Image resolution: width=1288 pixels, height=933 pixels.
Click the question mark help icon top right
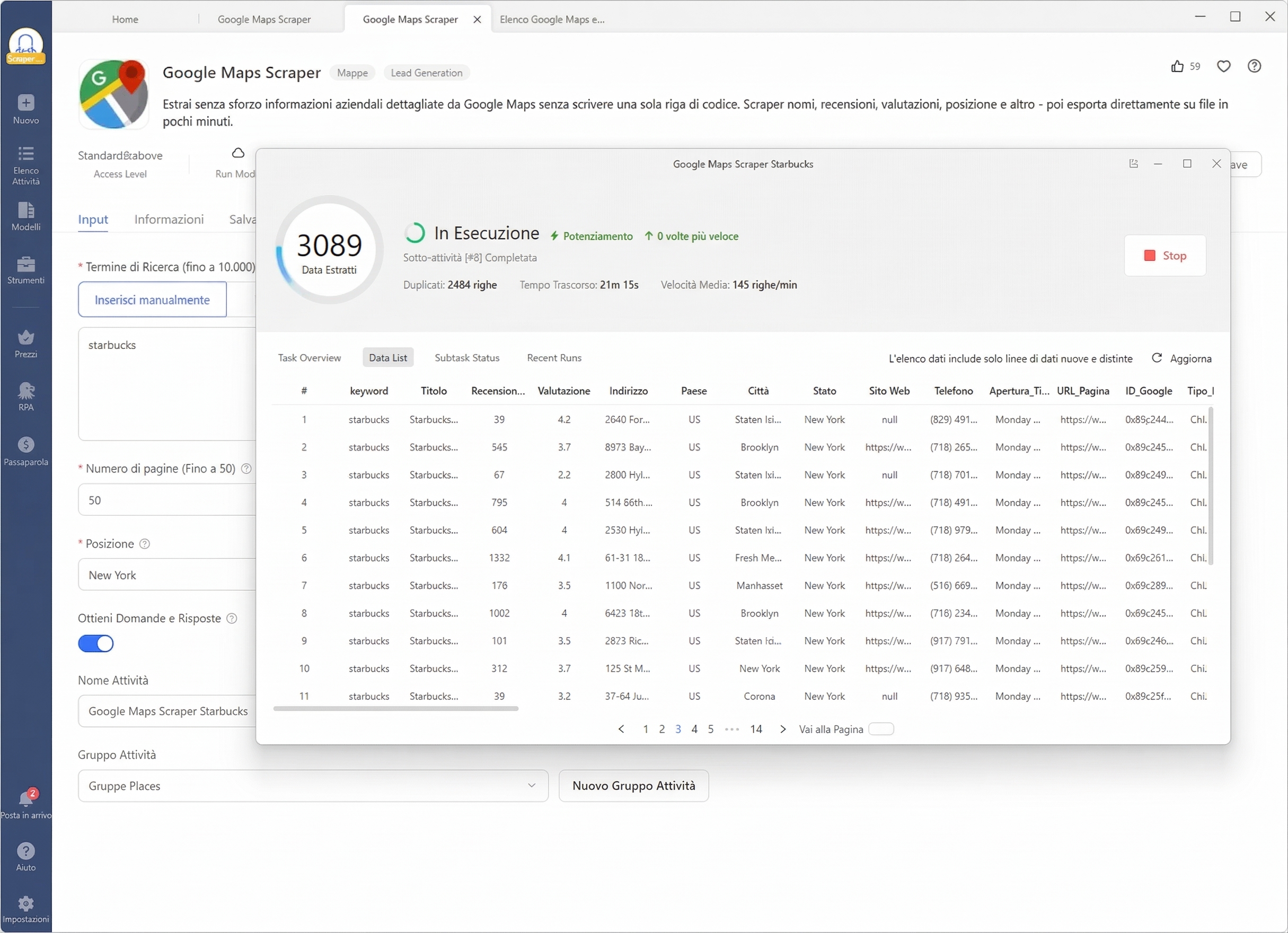(1255, 66)
